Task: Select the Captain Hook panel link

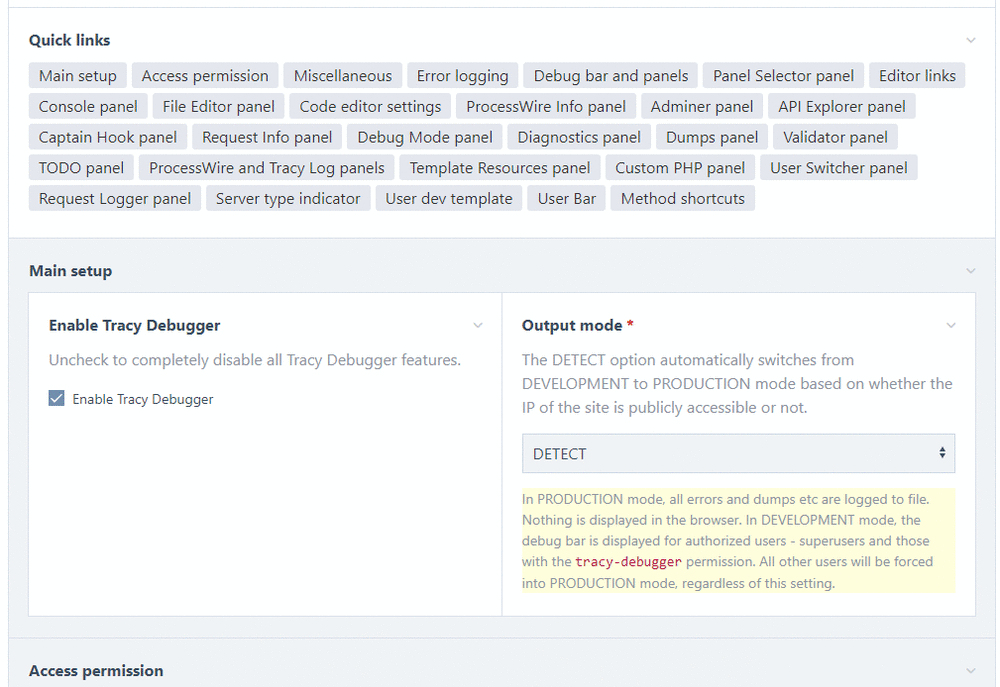Action: click(107, 137)
